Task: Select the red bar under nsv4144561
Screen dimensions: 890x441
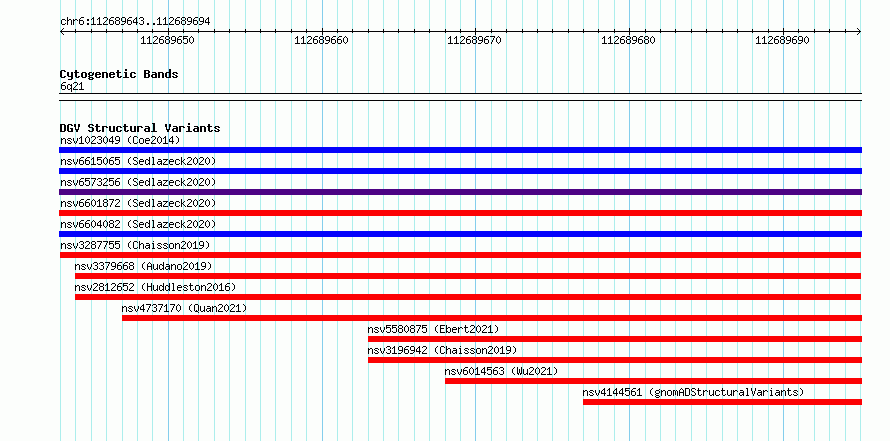Action: pos(722,402)
